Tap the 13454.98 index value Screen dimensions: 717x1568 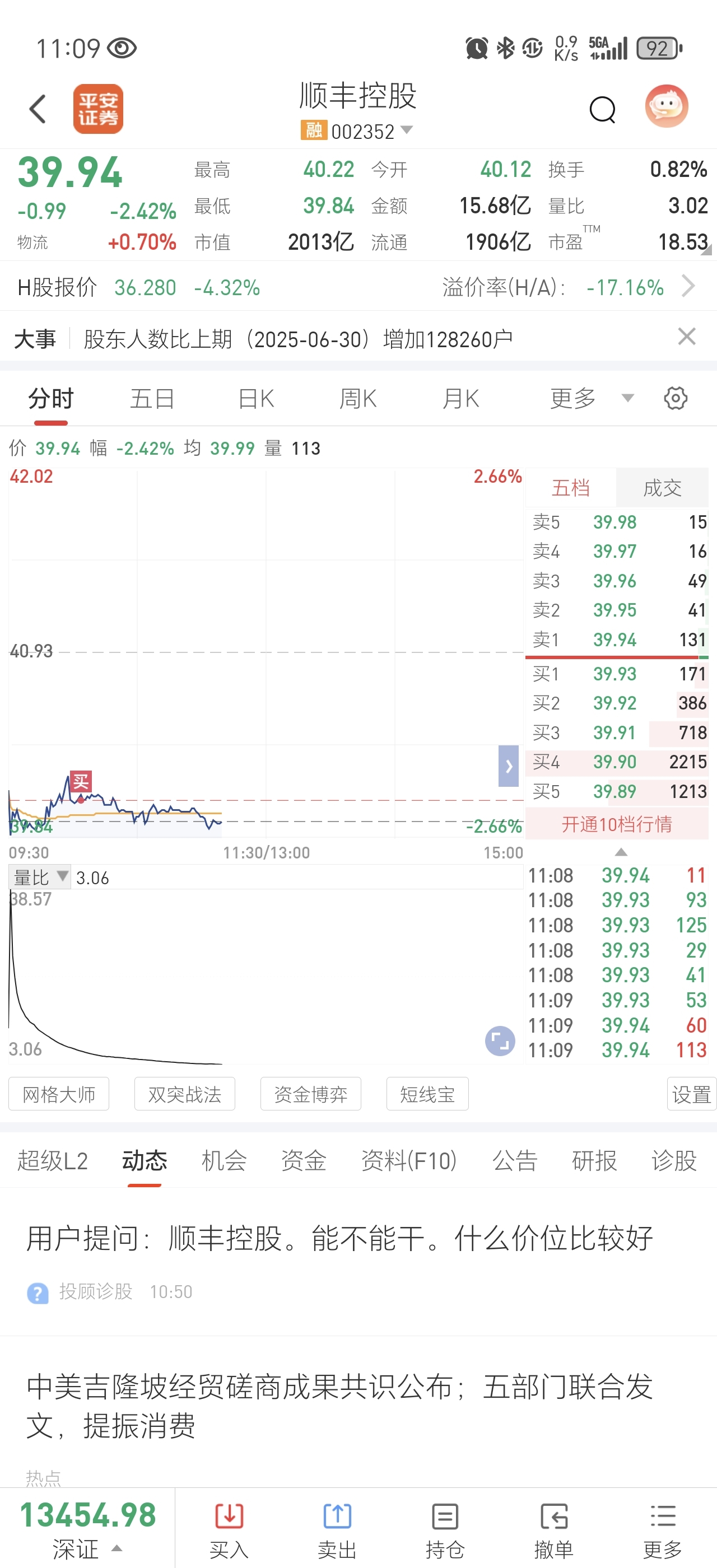pos(89,1515)
